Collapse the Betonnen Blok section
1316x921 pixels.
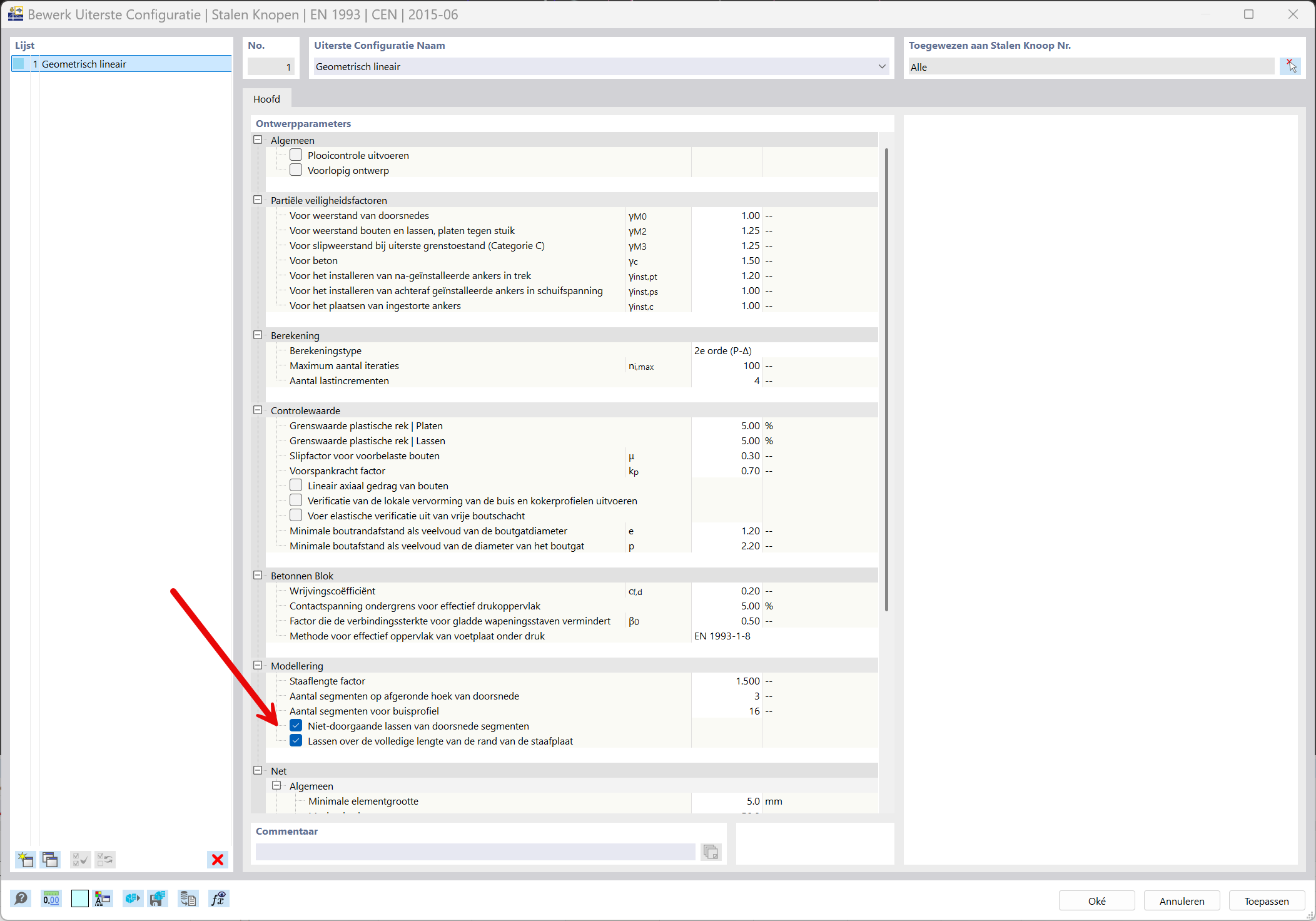point(258,575)
